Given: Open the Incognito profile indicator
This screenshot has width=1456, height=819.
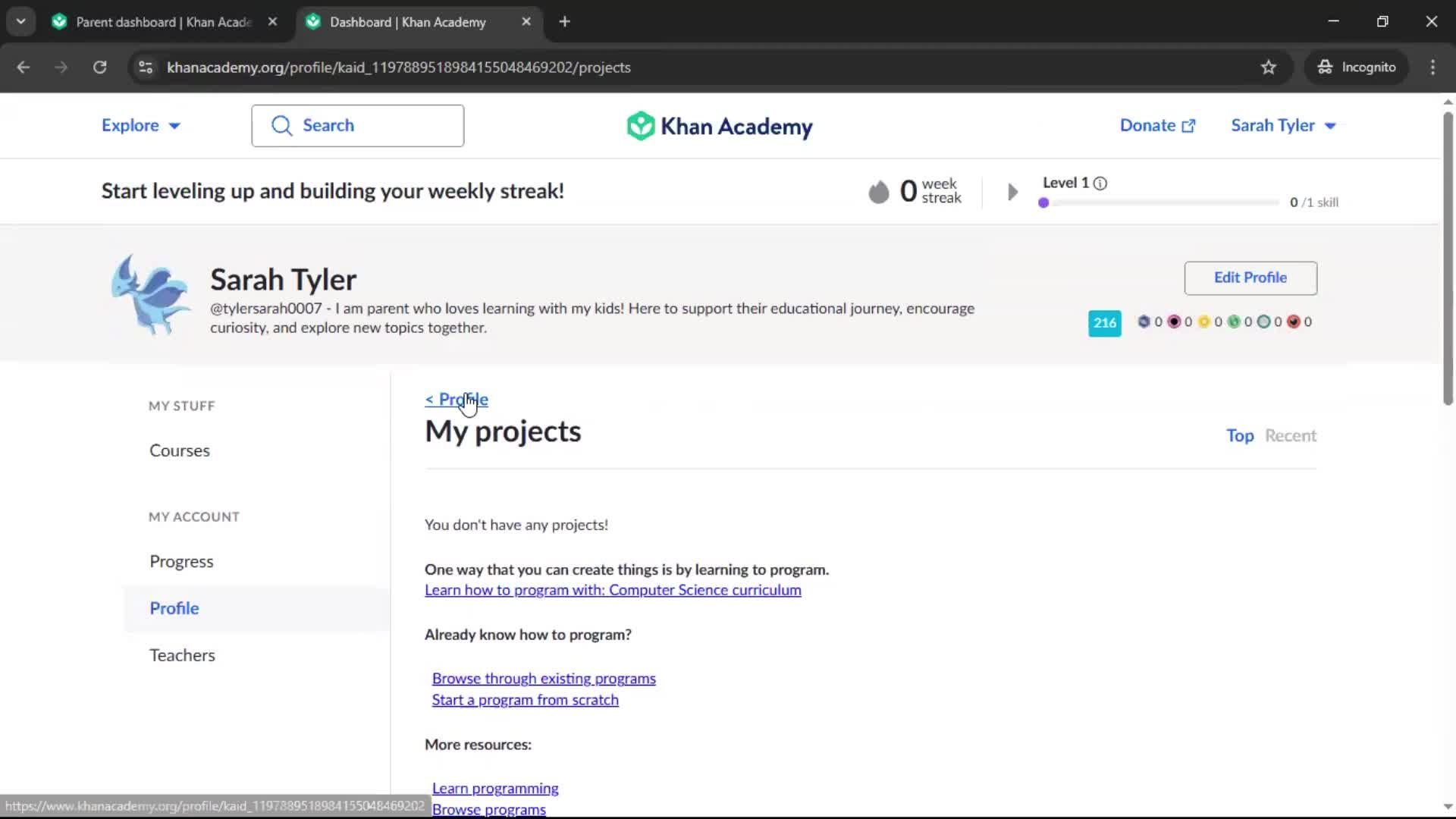Looking at the screenshot, I should coord(1357,67).
